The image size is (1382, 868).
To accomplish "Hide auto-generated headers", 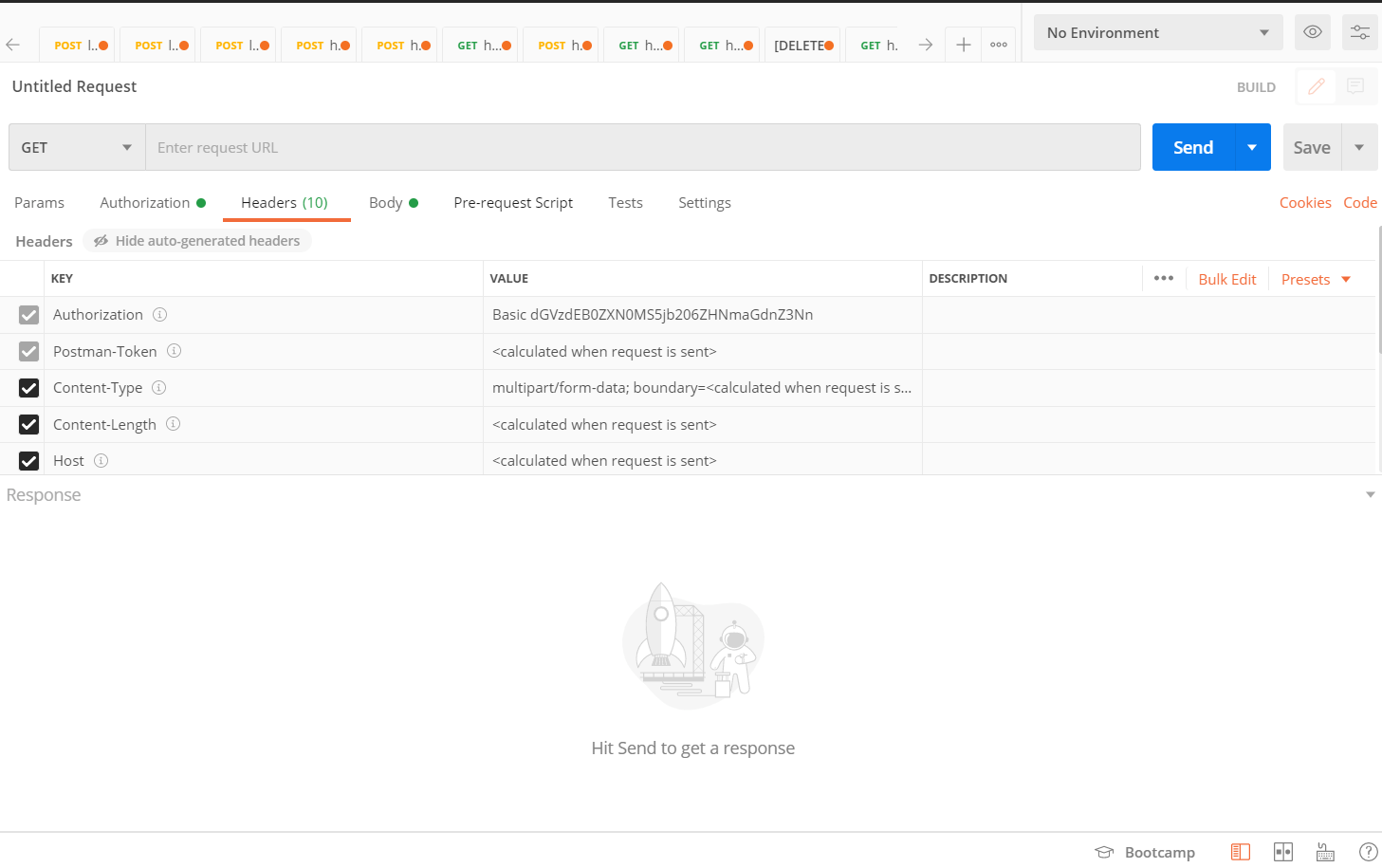I will [x=196, y=240].
